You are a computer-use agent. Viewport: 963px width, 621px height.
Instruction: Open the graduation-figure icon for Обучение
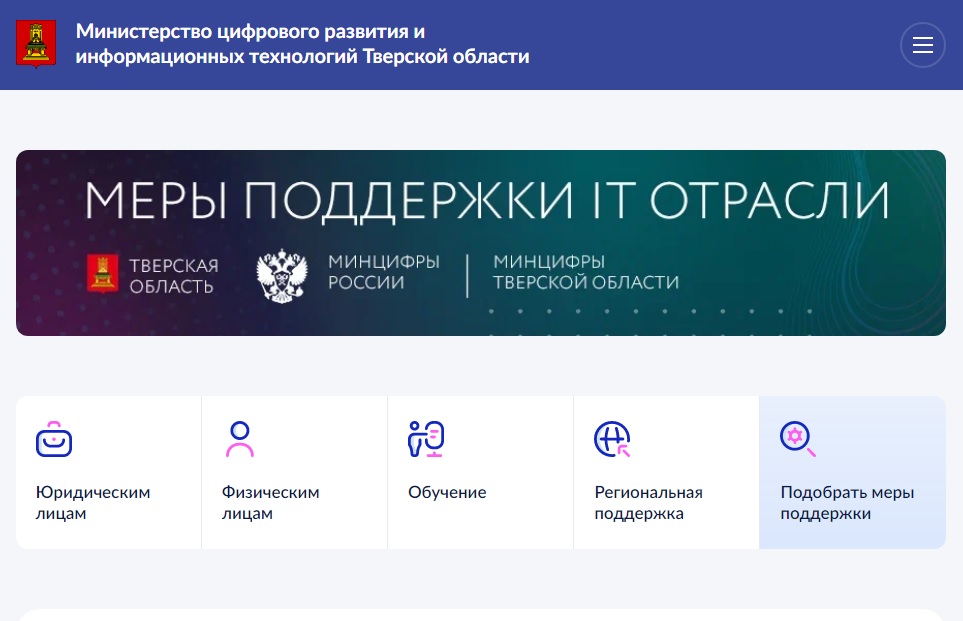426,439
